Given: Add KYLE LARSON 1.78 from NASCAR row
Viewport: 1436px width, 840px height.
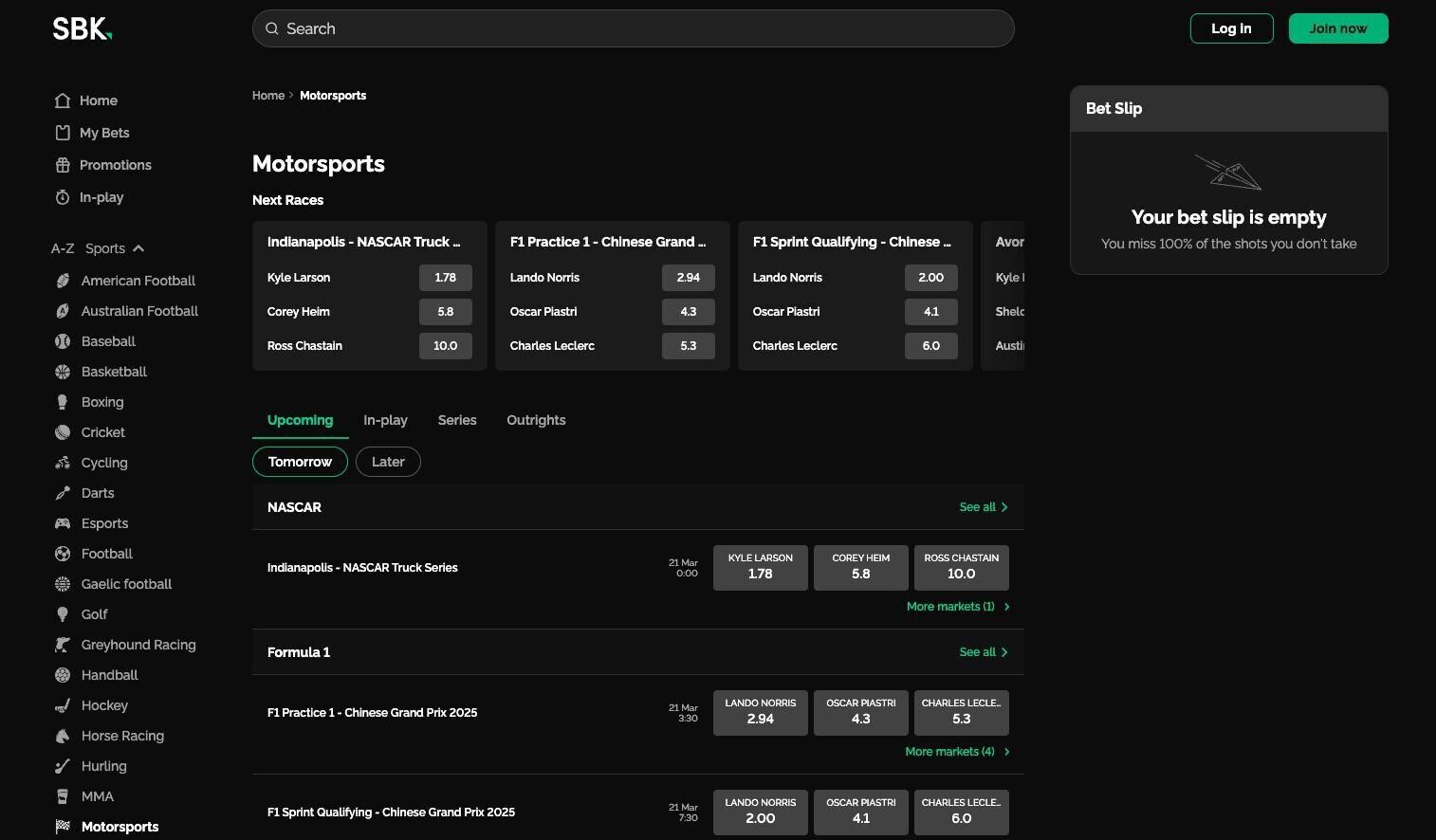Looking at the screenshot, I should pos(761,568).
